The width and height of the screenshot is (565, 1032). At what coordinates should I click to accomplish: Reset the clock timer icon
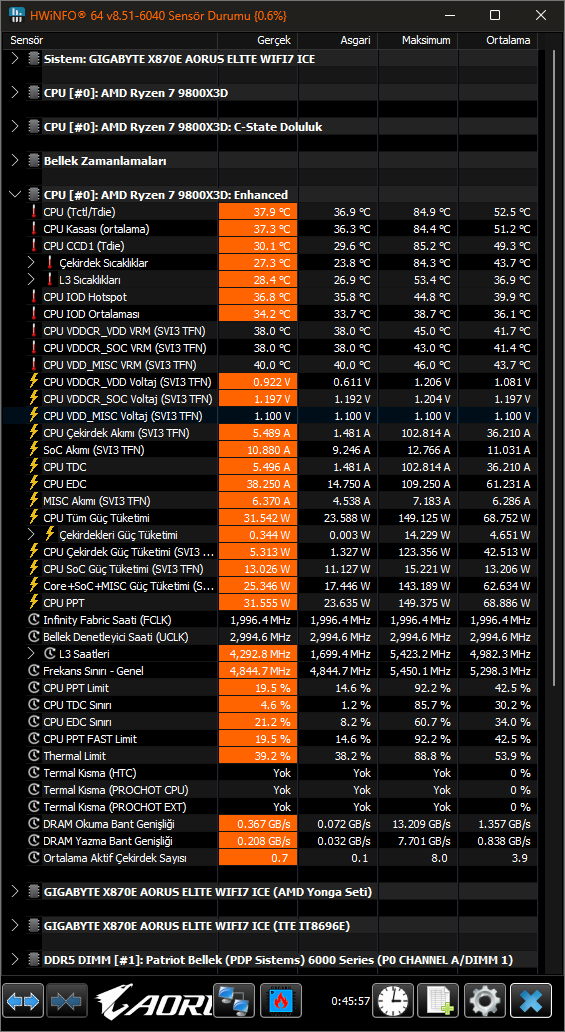pos(393,1001)
